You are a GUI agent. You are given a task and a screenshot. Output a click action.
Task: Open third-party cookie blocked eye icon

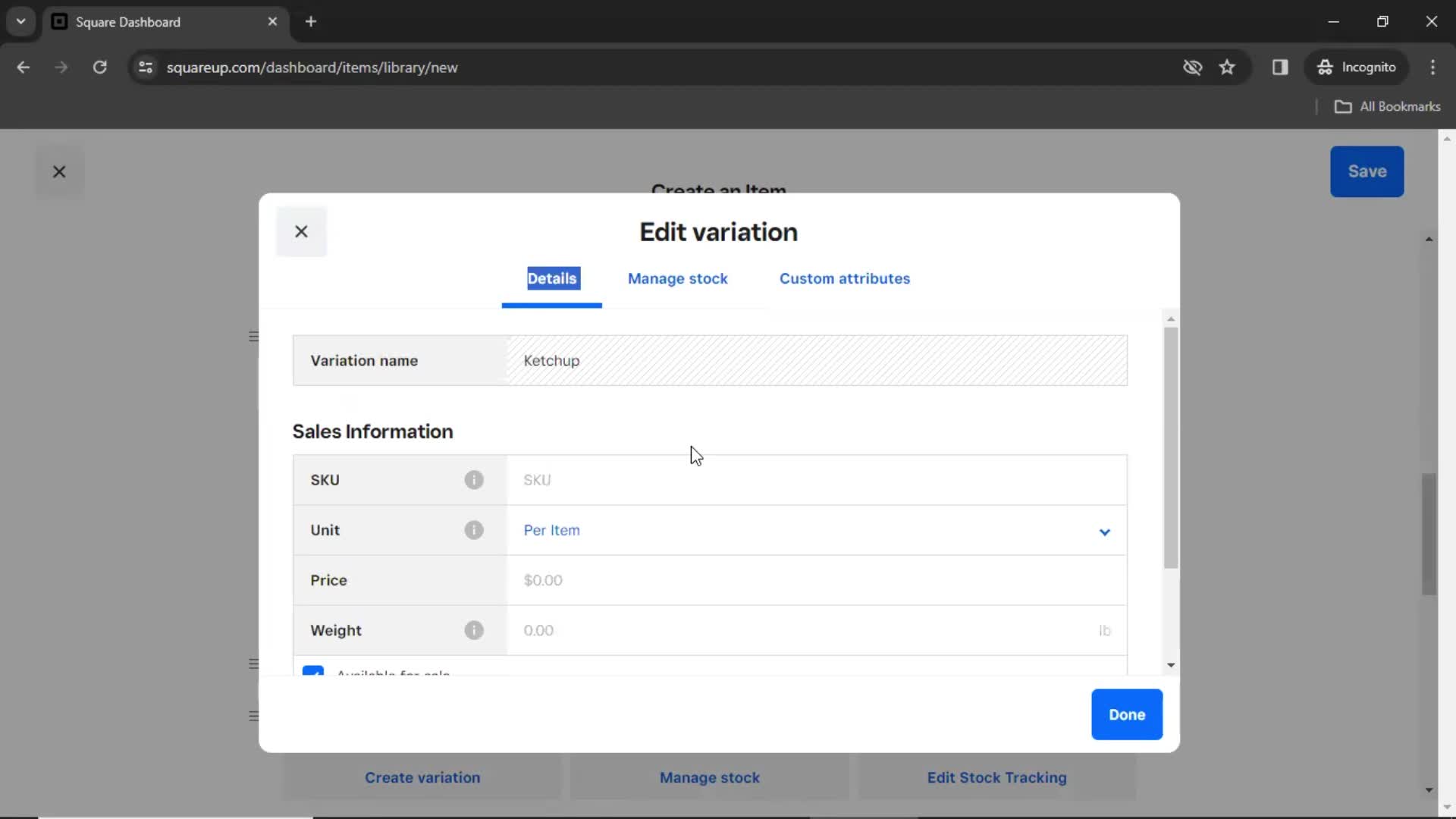[x=1192, y=67]
